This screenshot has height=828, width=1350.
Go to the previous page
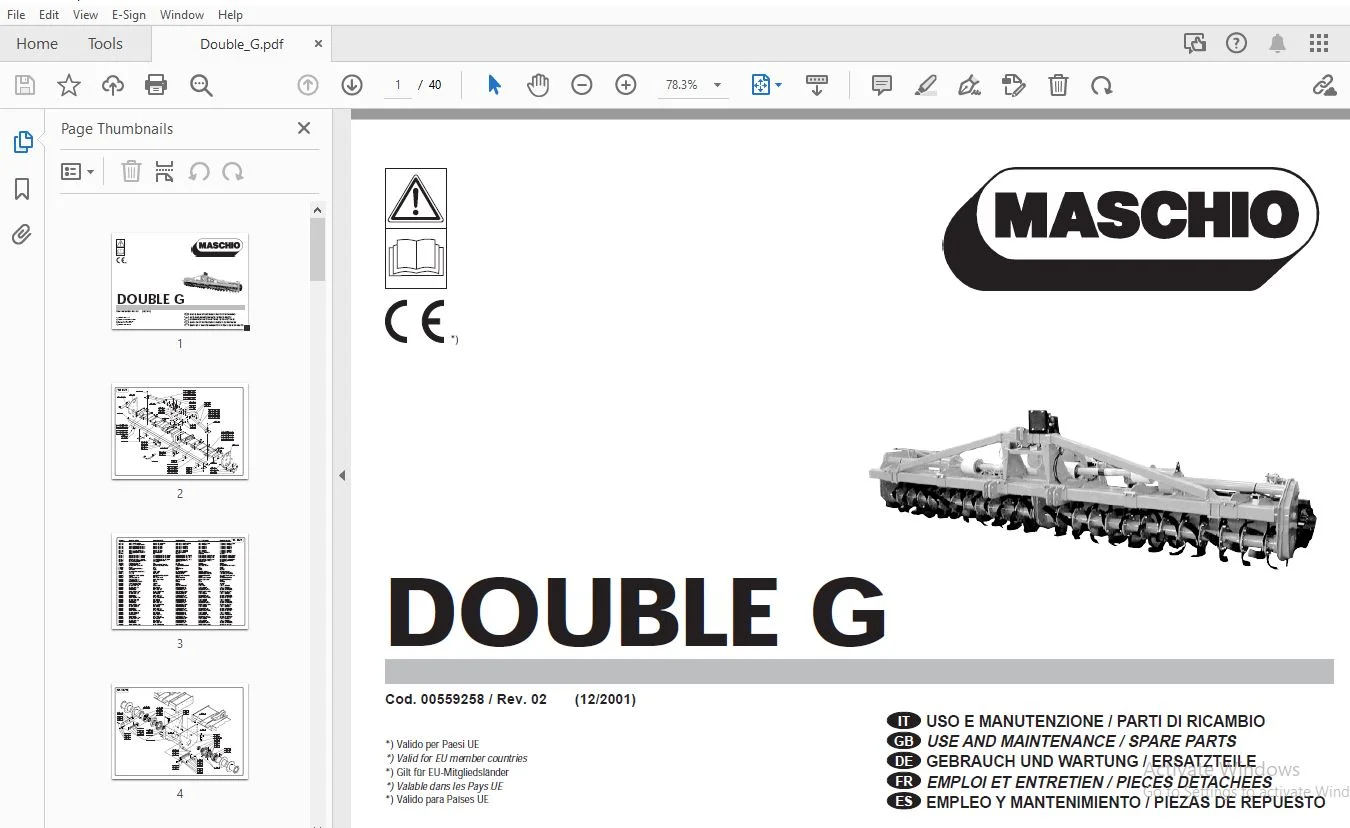[x=308, y=85]
